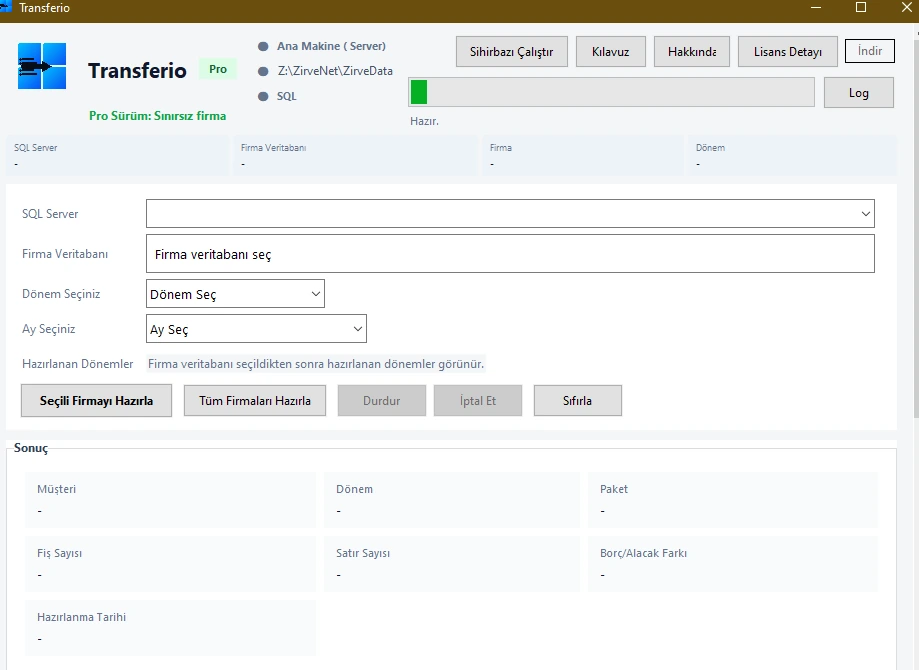Run the wizard with Sihirbazı Çalıştır
Screen dimensions: 919x670
tap(512, 52)
